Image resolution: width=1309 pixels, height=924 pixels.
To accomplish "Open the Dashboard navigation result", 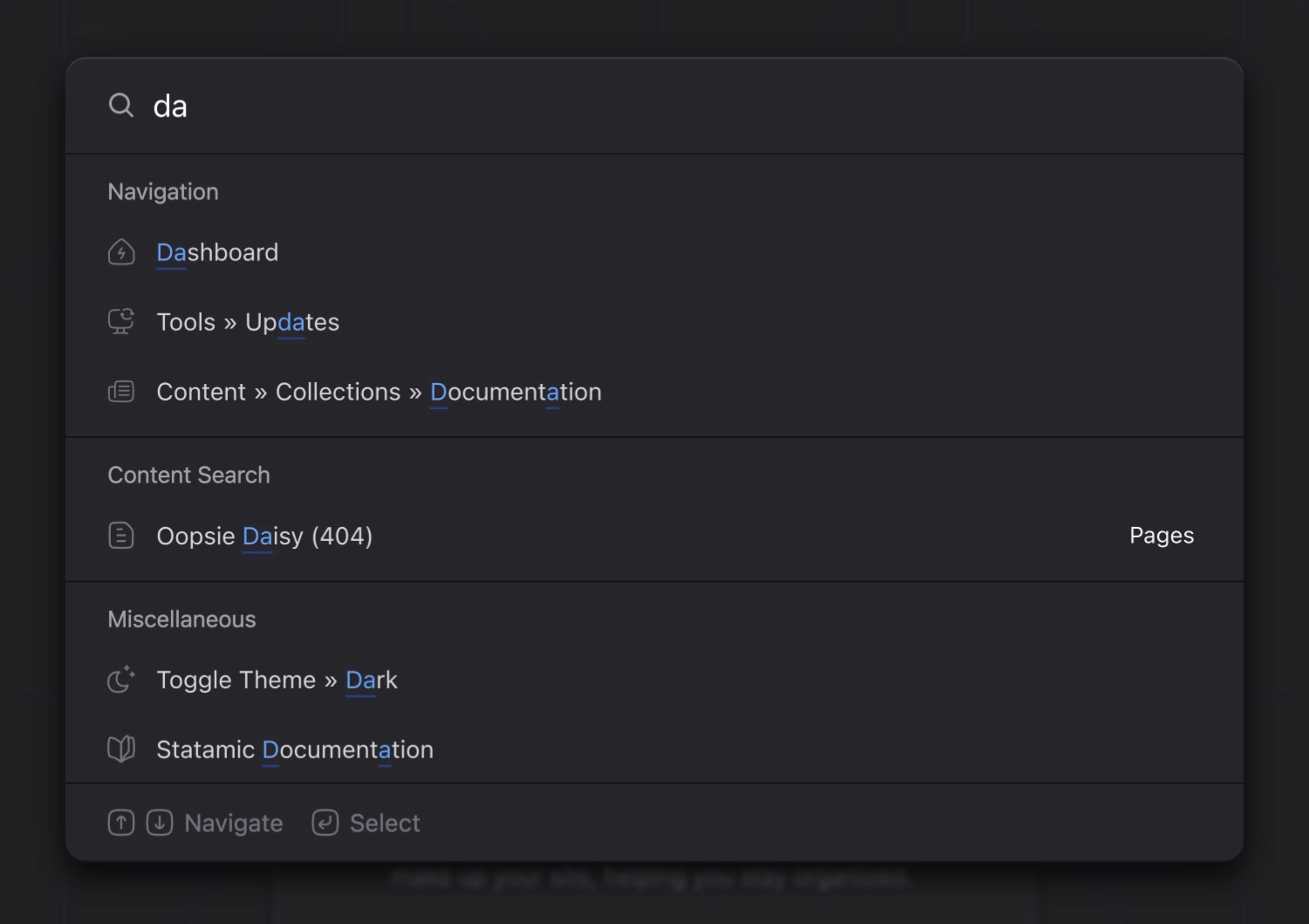I will click(x=217, y=252).
